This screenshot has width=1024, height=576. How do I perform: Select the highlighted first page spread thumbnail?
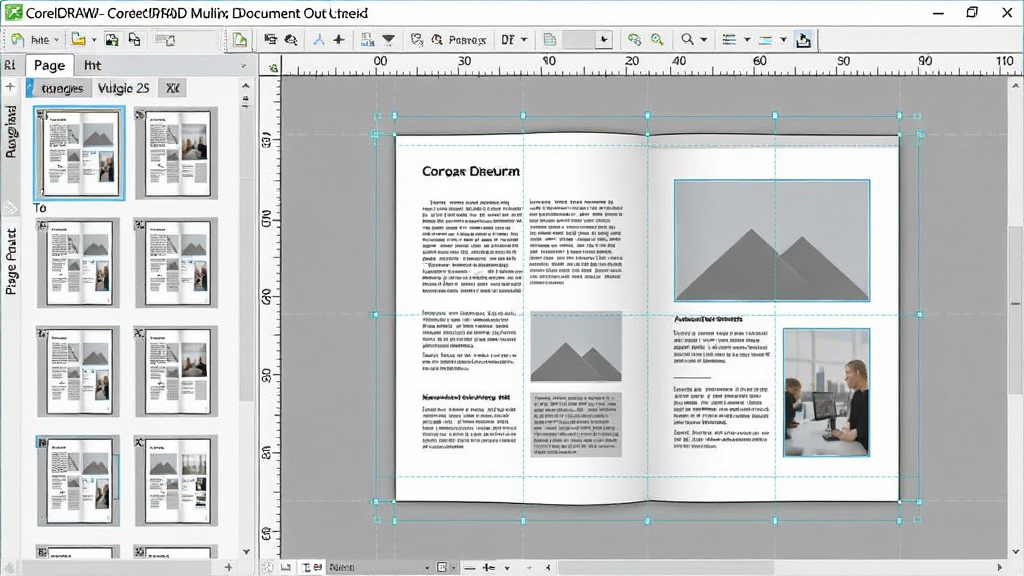coord(79,153)
